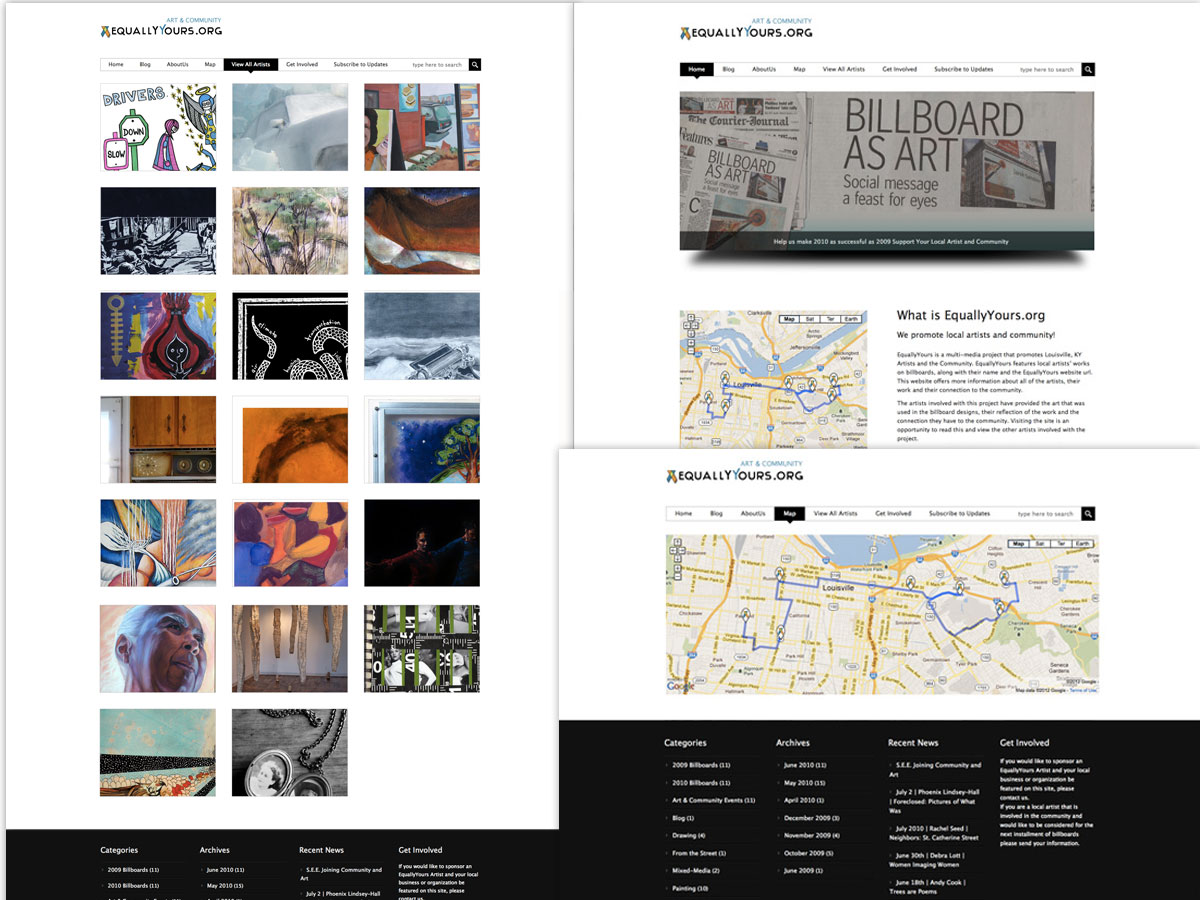Switch the home page map to Earth view
This screenshot has height=900, width=1200.
click(x=850, y=319)
